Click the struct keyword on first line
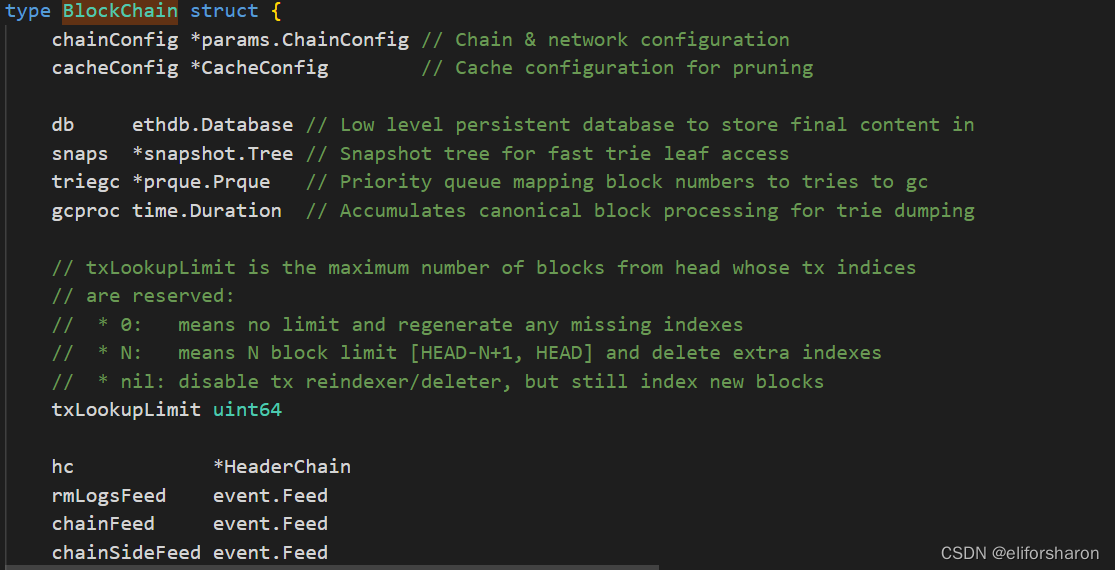Image resolution: width=1115 pixels, height=570 pixels. 224,11
